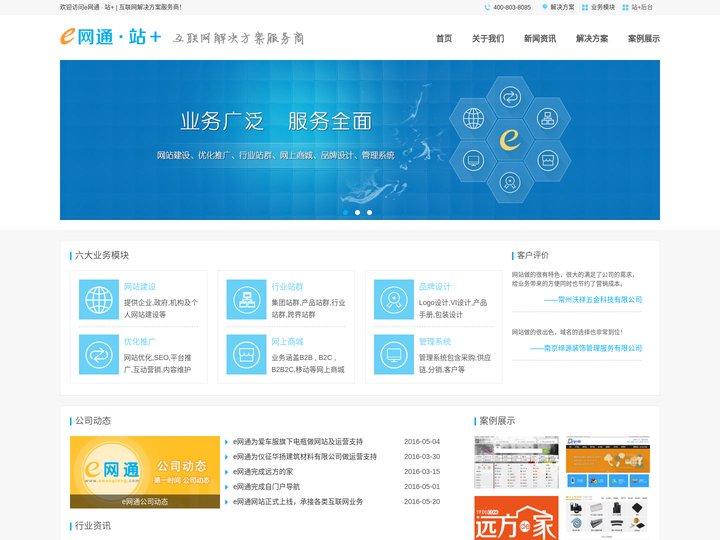Open 案例展示 in the main navigation

(x=643, y=39)
